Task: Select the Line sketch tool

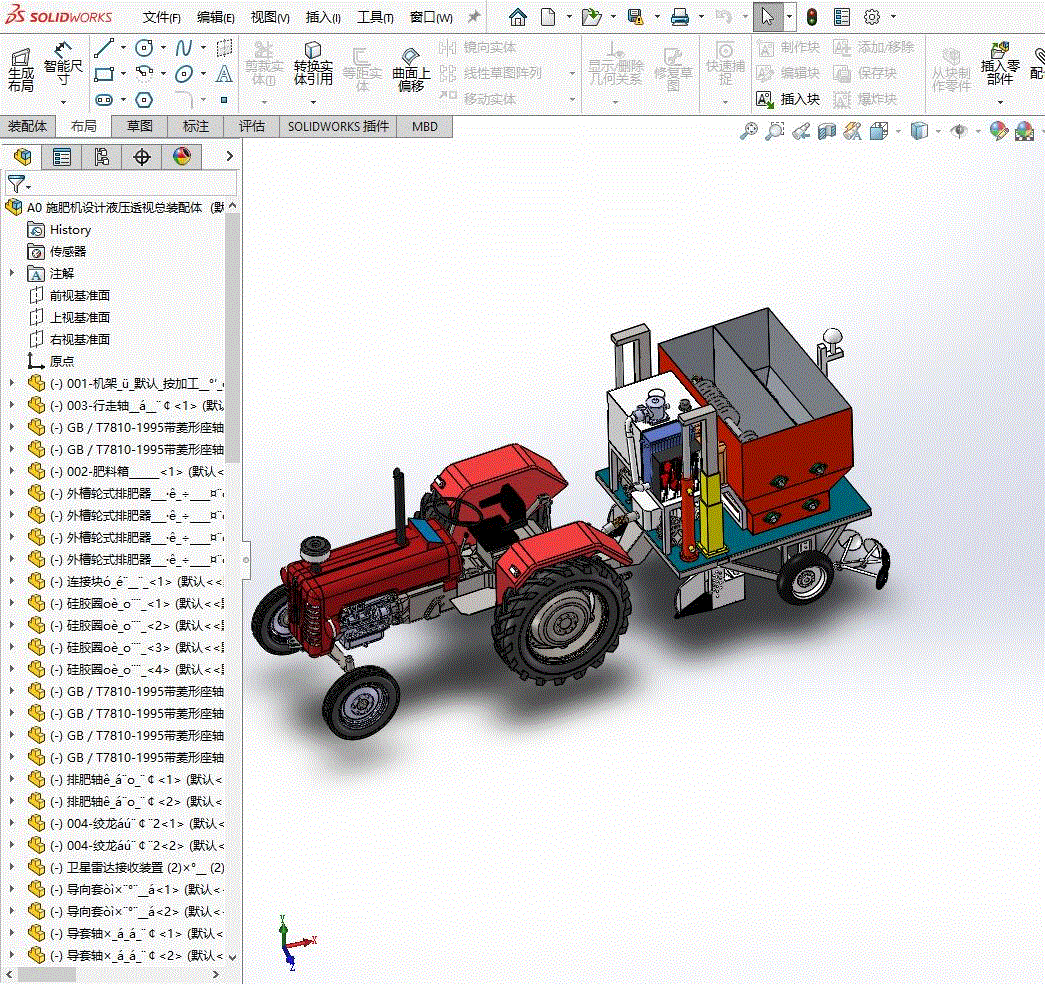Action: (x=103, y=47)
